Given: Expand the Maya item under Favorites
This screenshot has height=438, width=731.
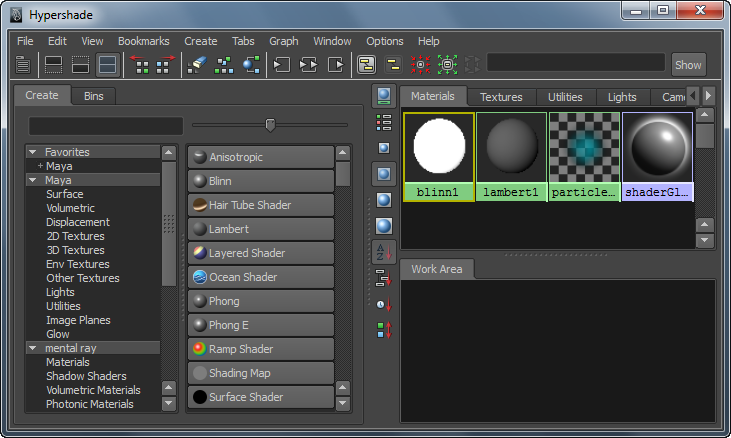Looking at the screenshot, I should tap(40, 166).
